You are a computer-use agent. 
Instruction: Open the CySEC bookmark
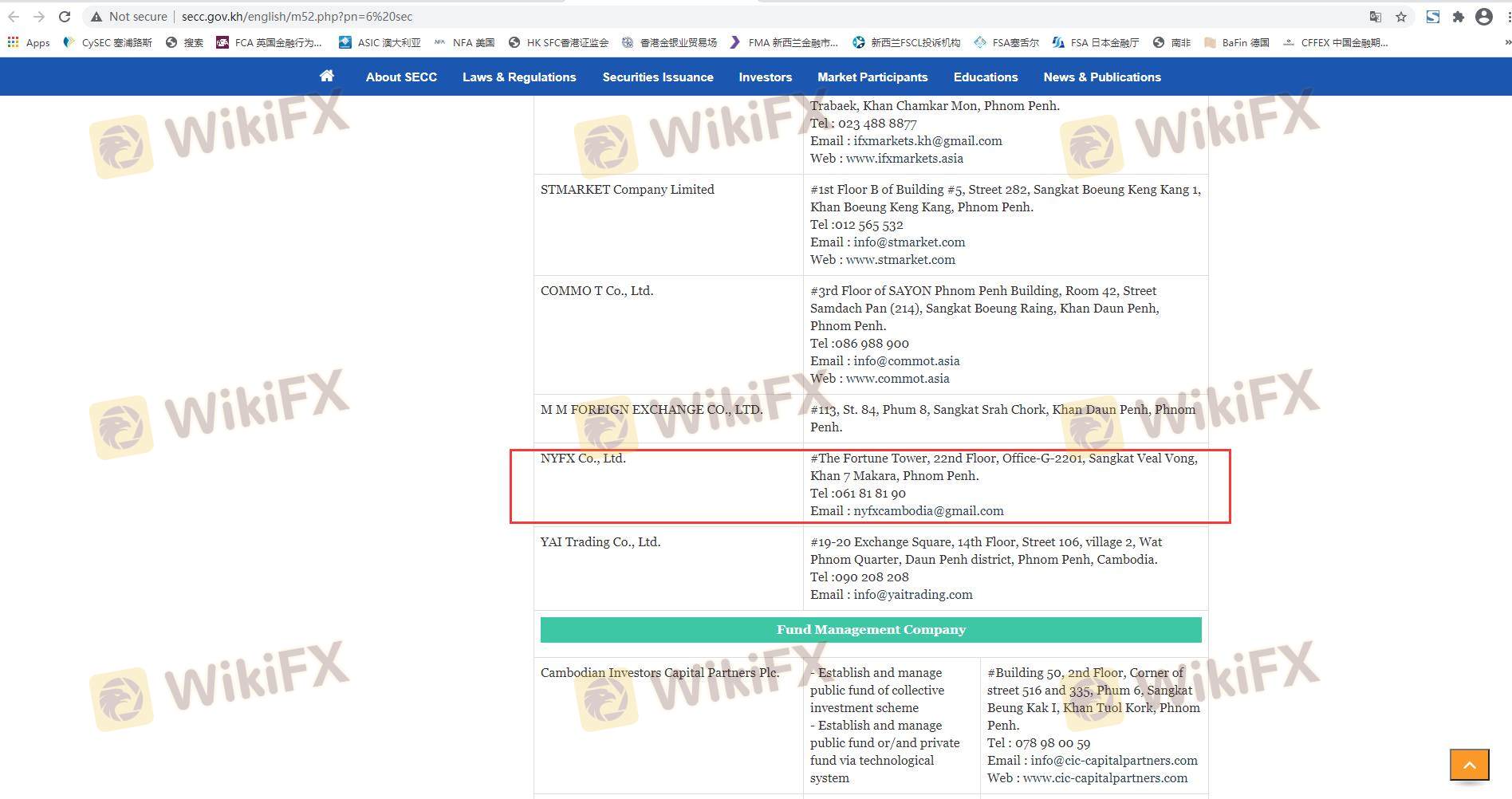[x=108, y=42]
